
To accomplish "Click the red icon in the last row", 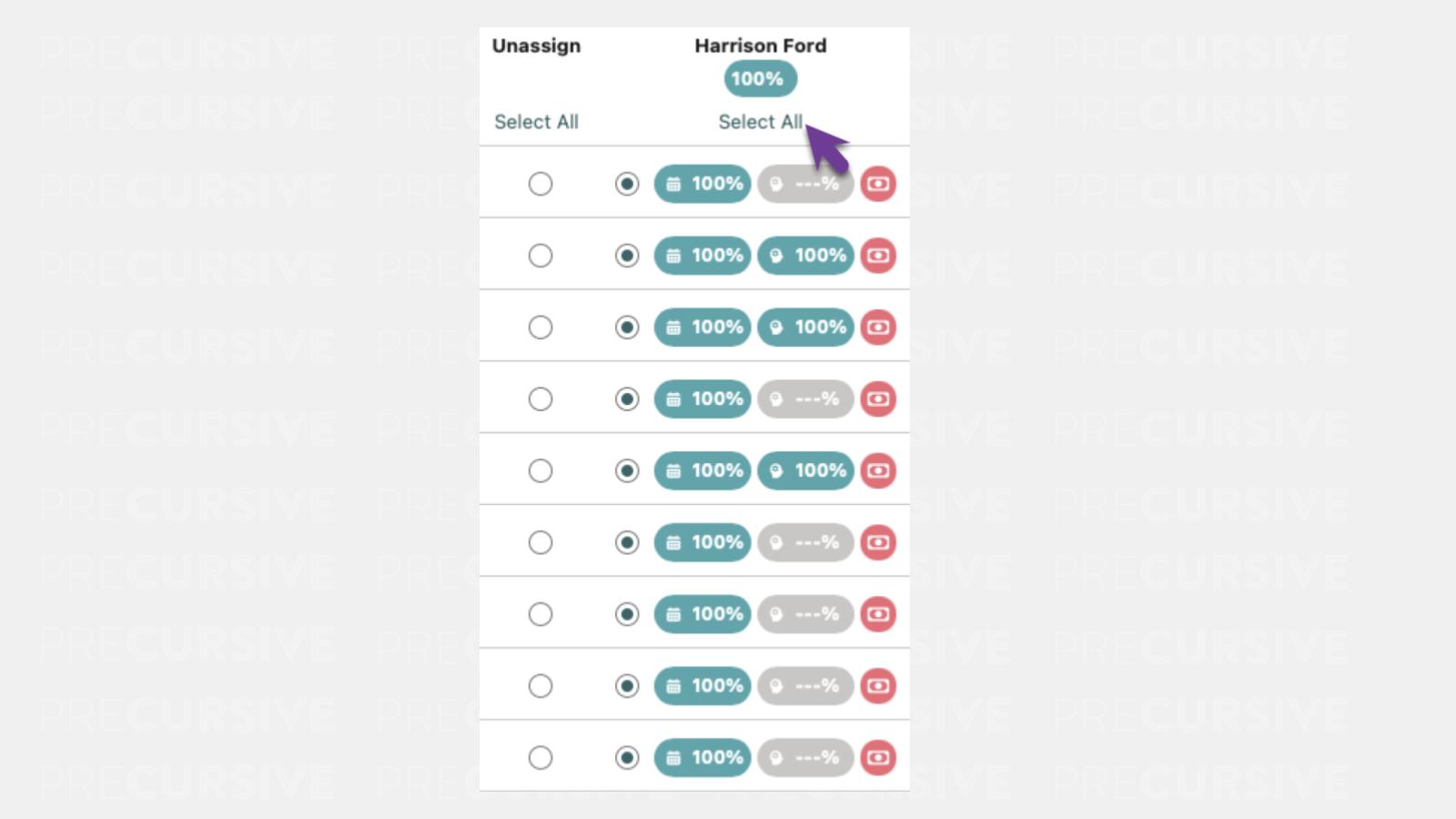I will click(x=878, y=757).
